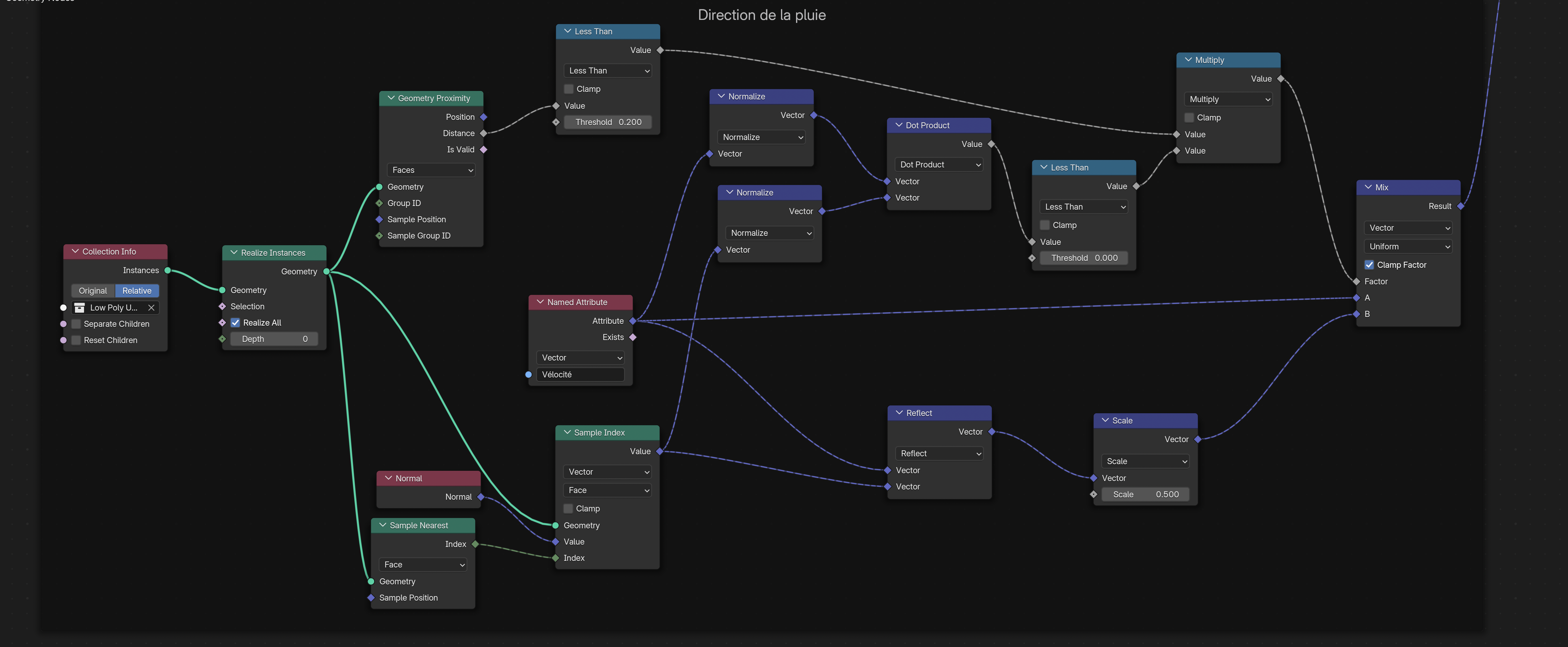Image resolution: width=1568 pixels, height=647 pixels.
Task: Click the Selection input socket on Realize Instances
Action: coord(222,307)
